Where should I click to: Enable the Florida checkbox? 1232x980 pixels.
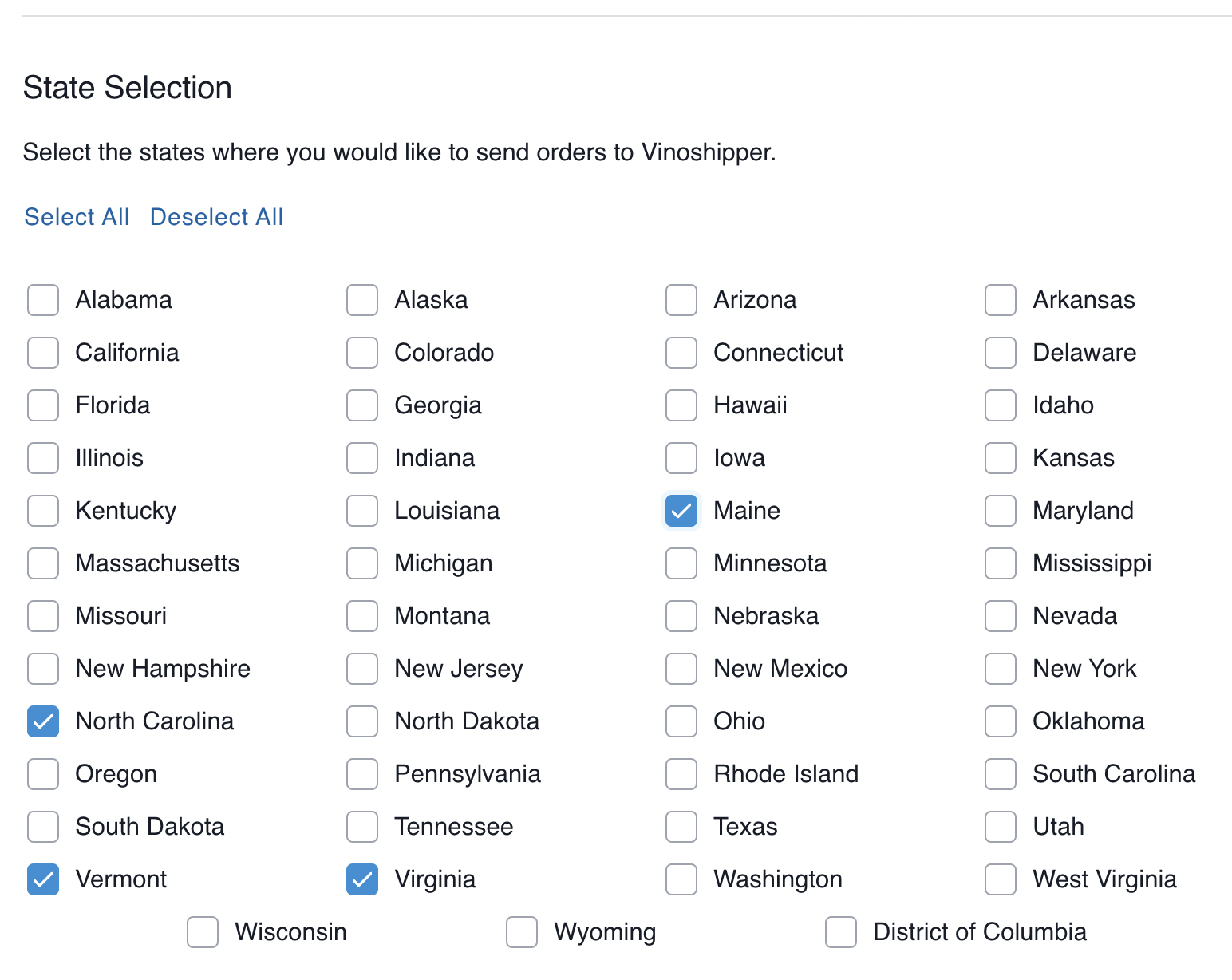point(43,405)
